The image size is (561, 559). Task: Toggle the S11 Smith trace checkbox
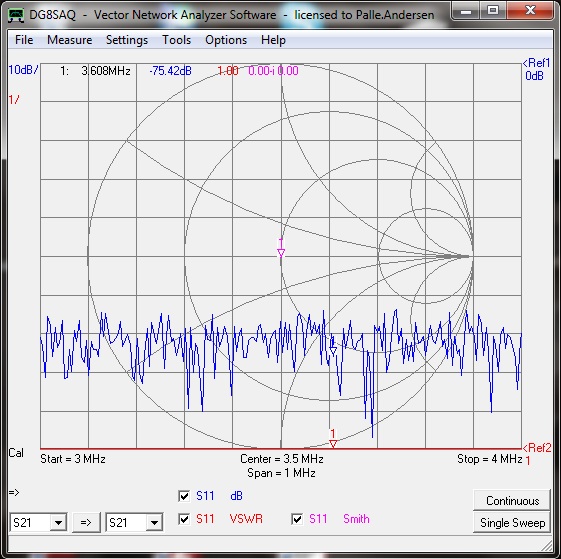297,519
